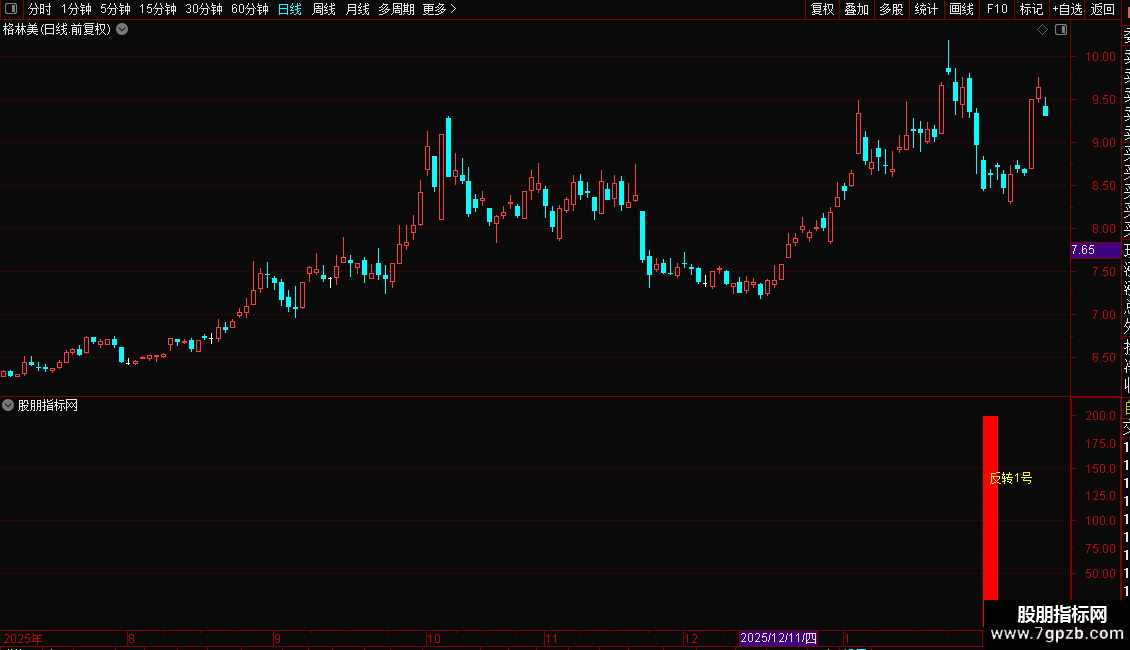
Task: Switch to 周线 weekly chart
Action: pos(324,9)
